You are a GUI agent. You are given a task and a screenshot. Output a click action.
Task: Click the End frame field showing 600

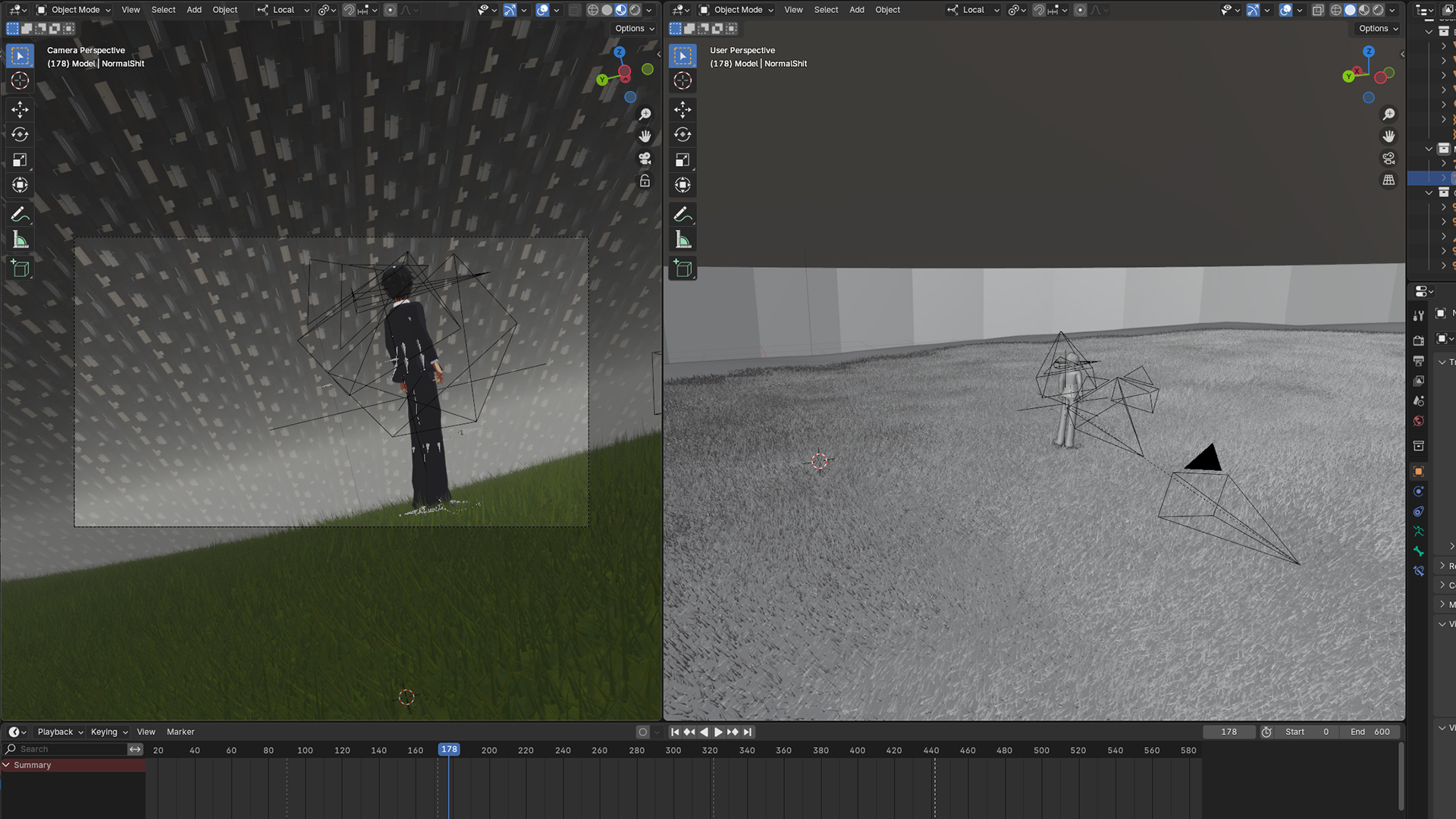[1371, 732]
